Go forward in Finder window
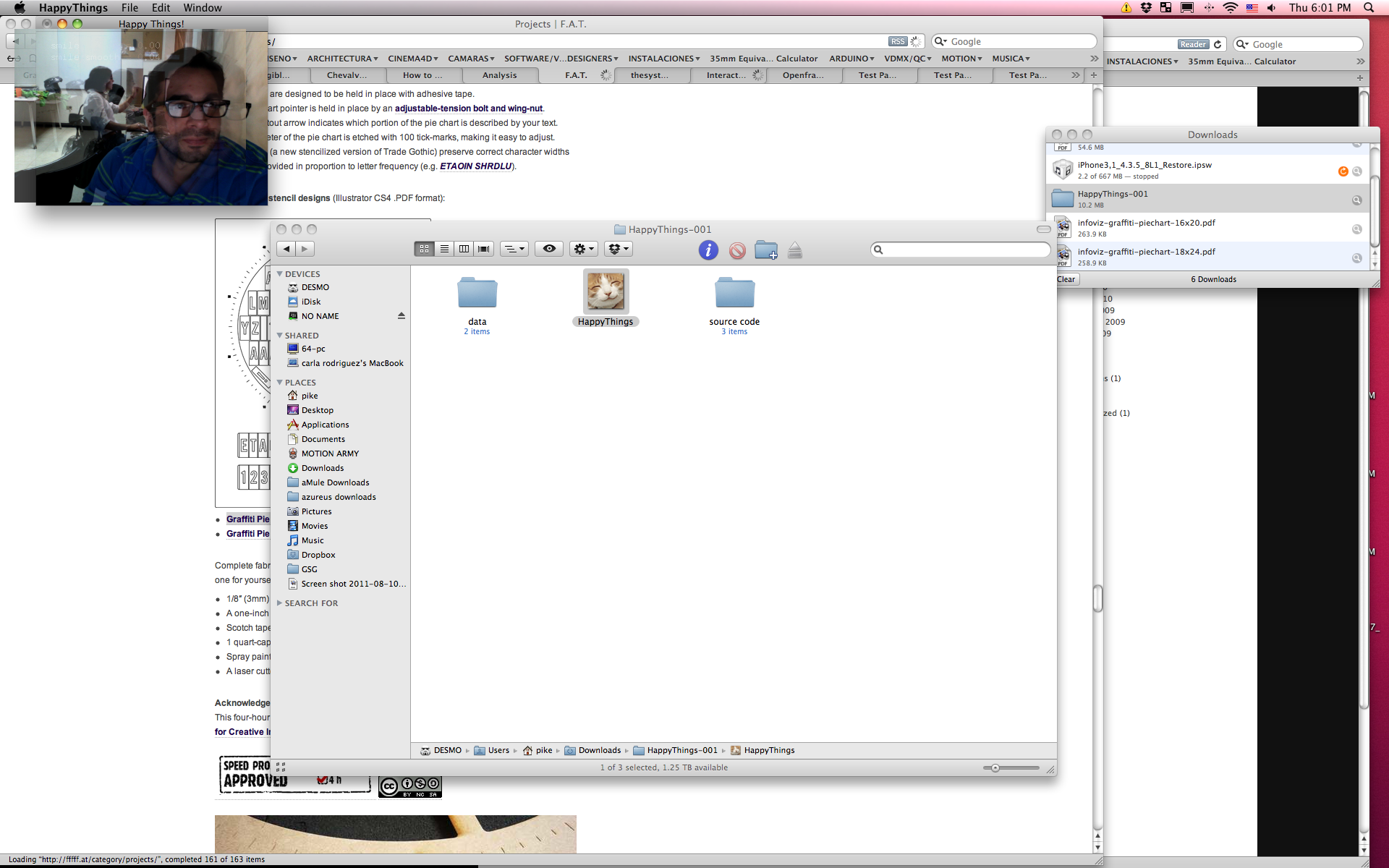The image size is (1389, 868). [x=305, y=249]
